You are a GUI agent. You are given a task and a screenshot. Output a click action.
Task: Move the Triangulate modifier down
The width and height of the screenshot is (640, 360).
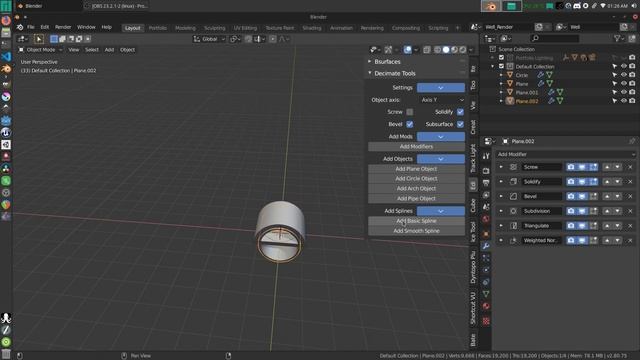(x=617, y=226)
